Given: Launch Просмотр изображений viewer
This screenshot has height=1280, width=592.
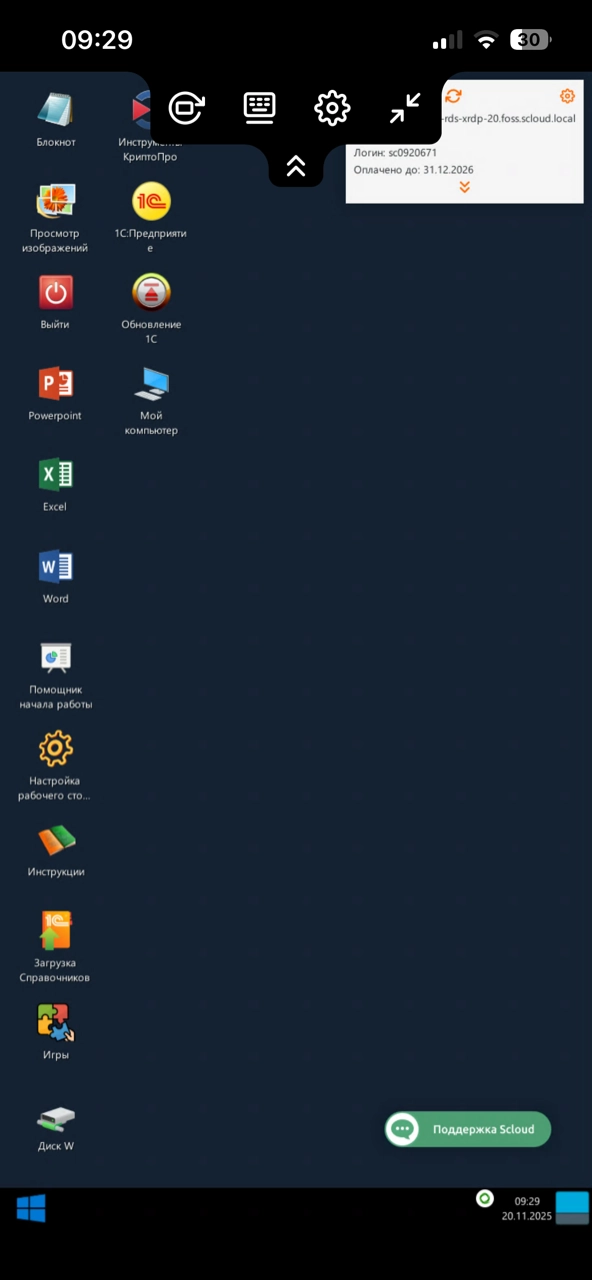Looking at the screenshot, I should [x=55, y=201].
